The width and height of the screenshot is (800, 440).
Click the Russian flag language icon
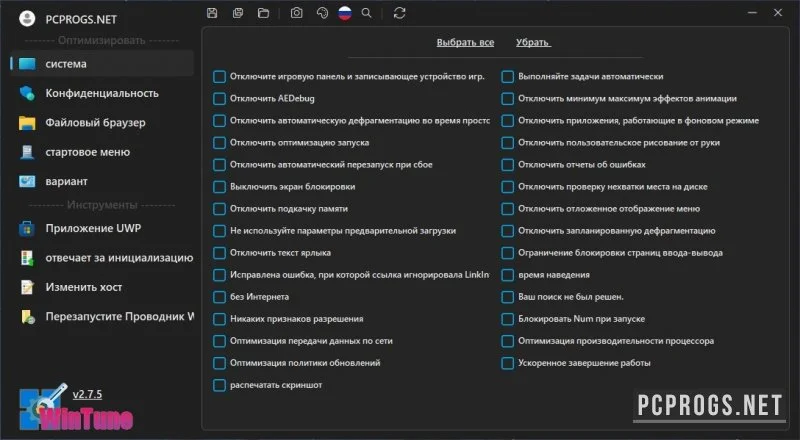click(x=345, y=13)
